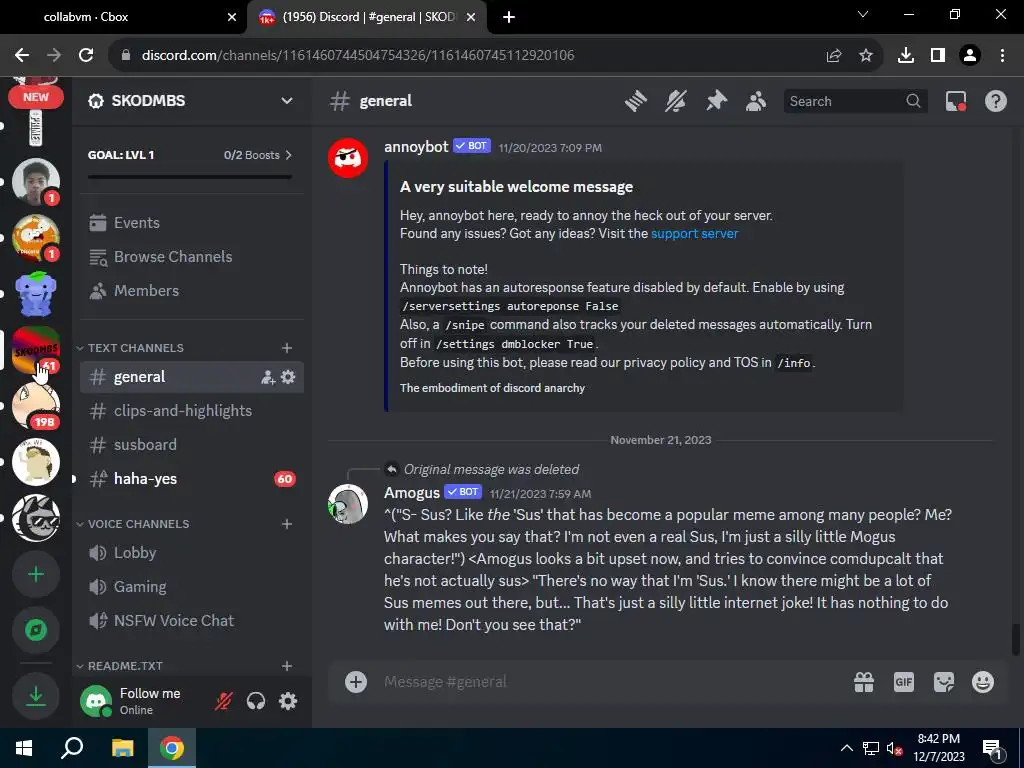1024x768 pixels.
Task: Open Chrome downloads icon
Action: click(x=906, y=56)
